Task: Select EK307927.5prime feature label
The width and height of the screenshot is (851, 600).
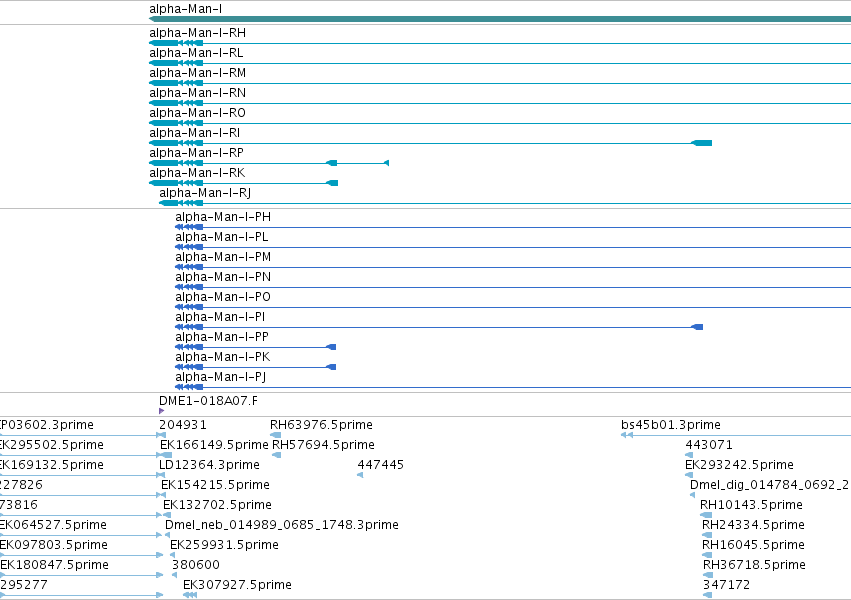Action: pos(237,585)
